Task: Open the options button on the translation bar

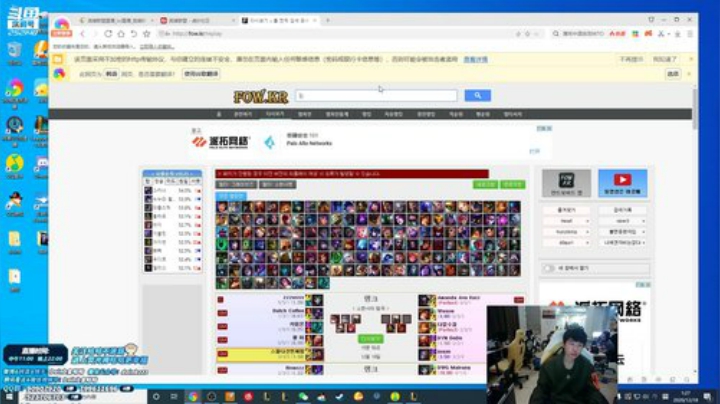Action: pos(673,74)
